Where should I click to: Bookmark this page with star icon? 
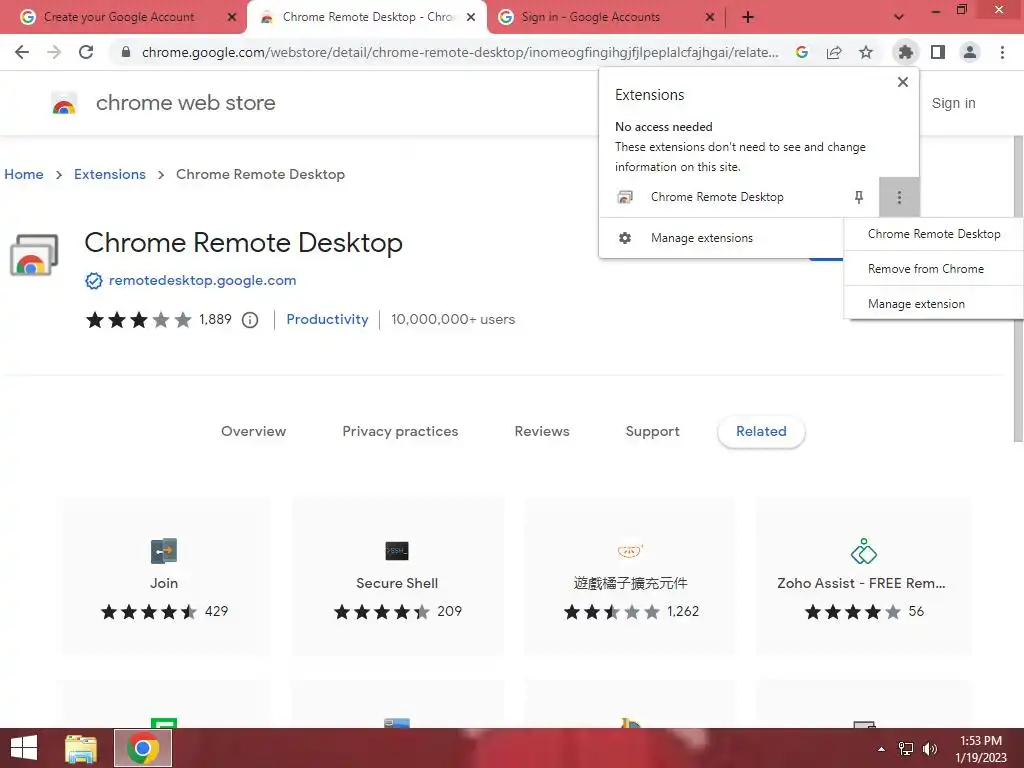(x=866, y=52)
